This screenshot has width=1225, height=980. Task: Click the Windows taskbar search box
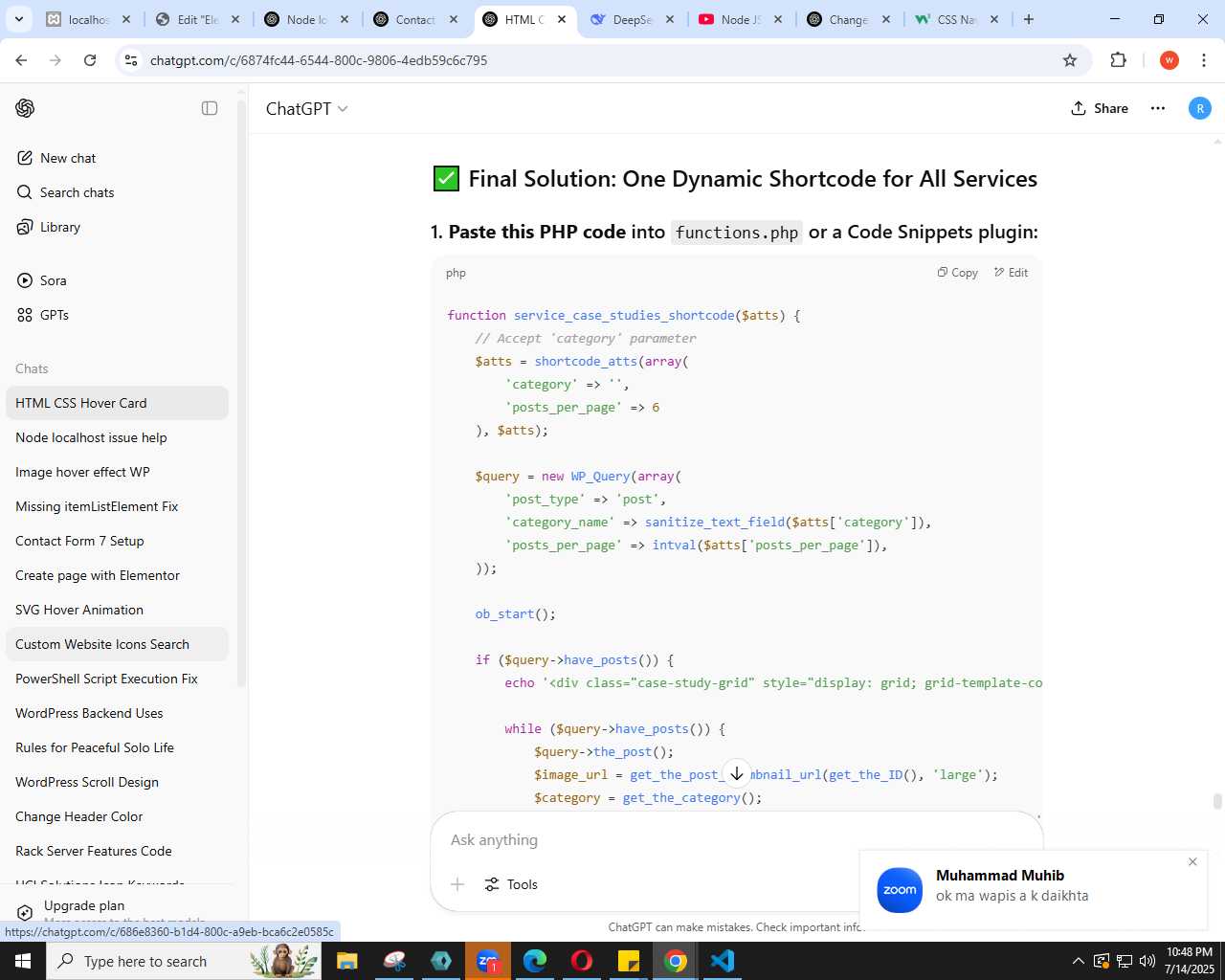click(184, 961)
